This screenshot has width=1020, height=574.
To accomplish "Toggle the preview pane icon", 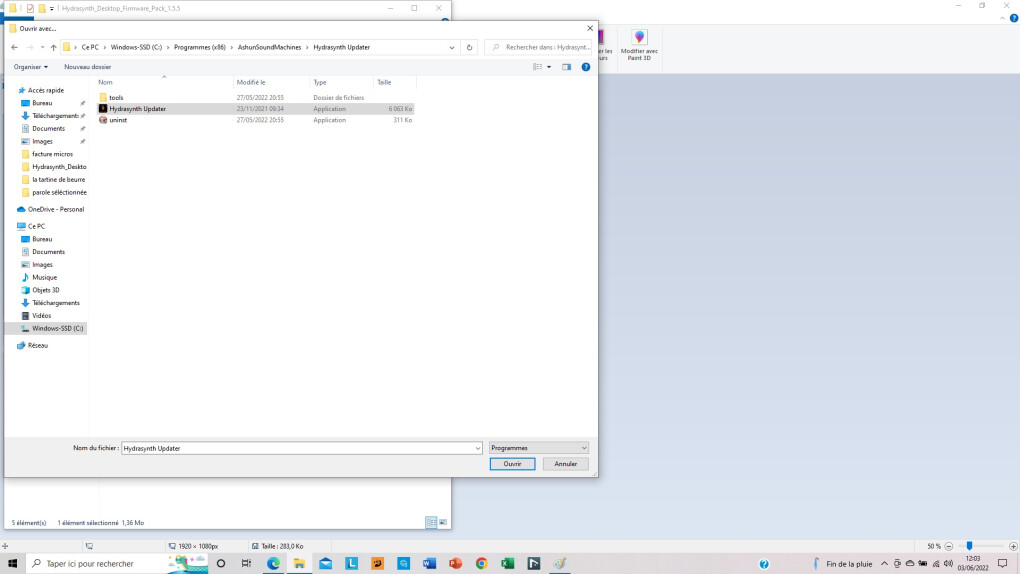I will click(567, 67).
